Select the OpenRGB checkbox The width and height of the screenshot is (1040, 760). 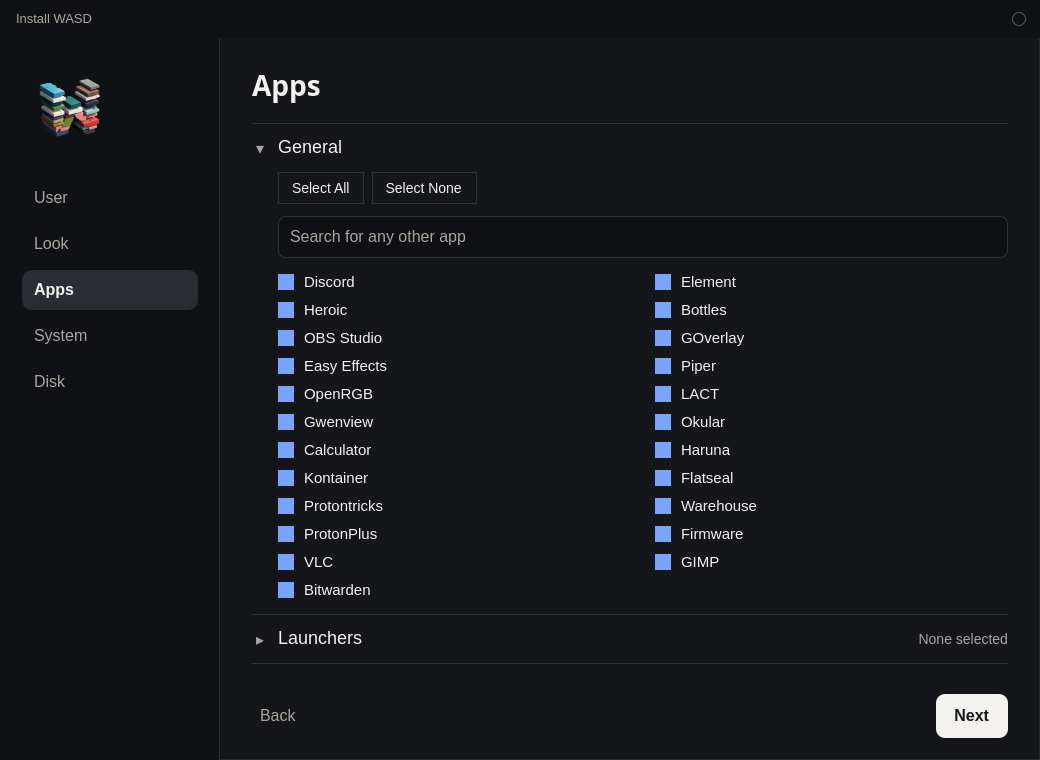pyautogui.click(x=286, y=394)
